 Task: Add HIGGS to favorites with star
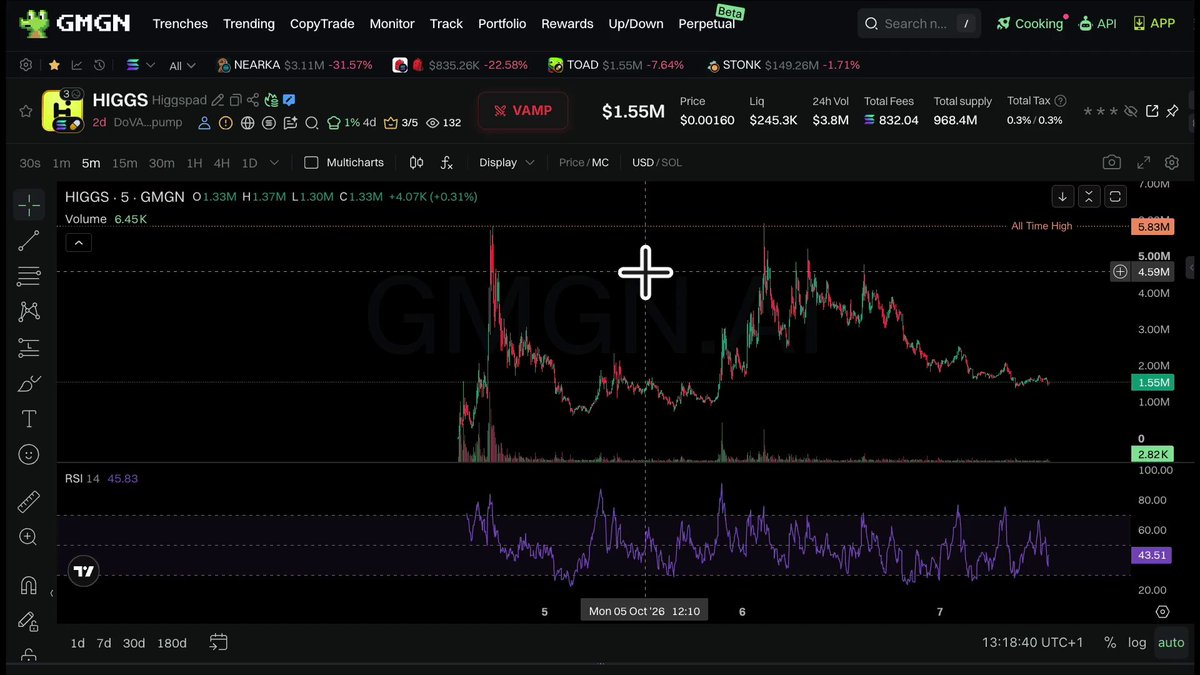[26, 111]
